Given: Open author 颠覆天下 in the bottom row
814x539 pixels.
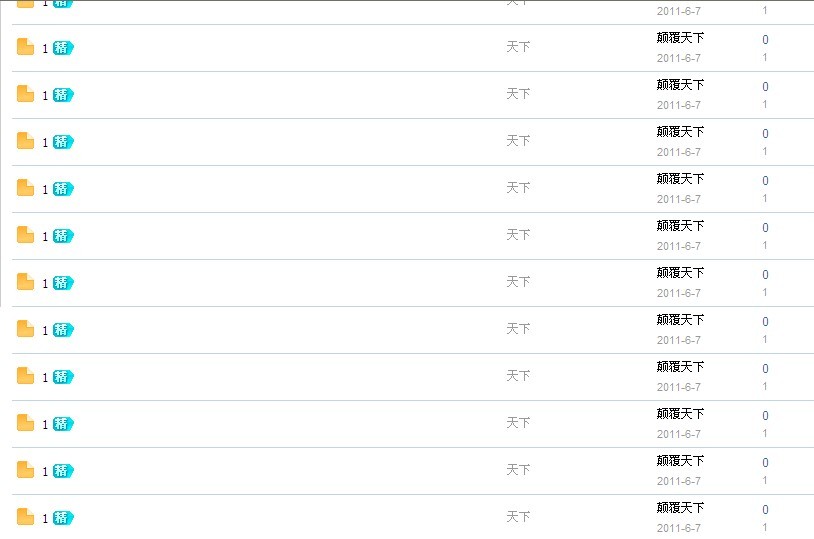Looking at the screenshot, I should click(x=680, y=508).
